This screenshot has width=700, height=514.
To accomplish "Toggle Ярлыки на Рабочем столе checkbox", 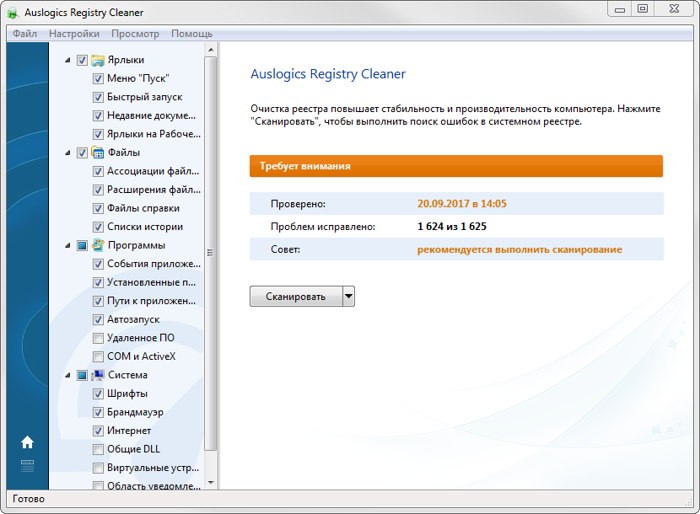I will tap(98, 134).
